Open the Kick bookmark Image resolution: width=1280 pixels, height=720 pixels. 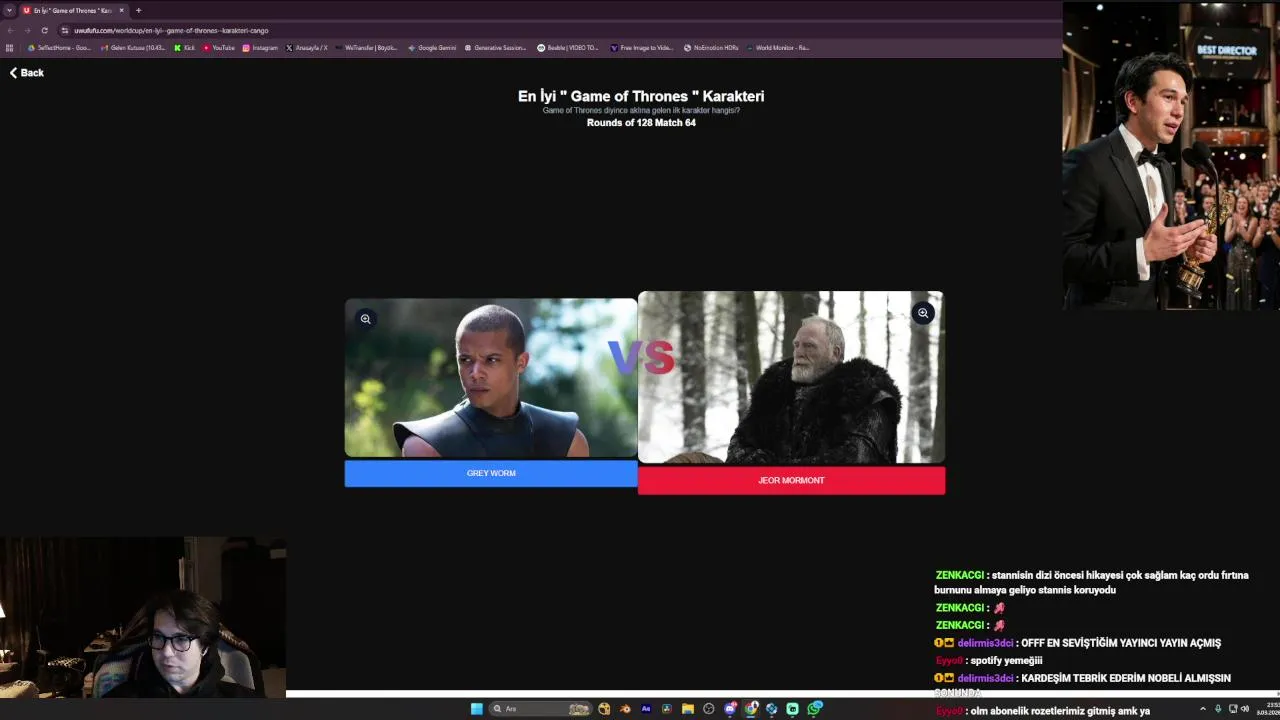185,48
